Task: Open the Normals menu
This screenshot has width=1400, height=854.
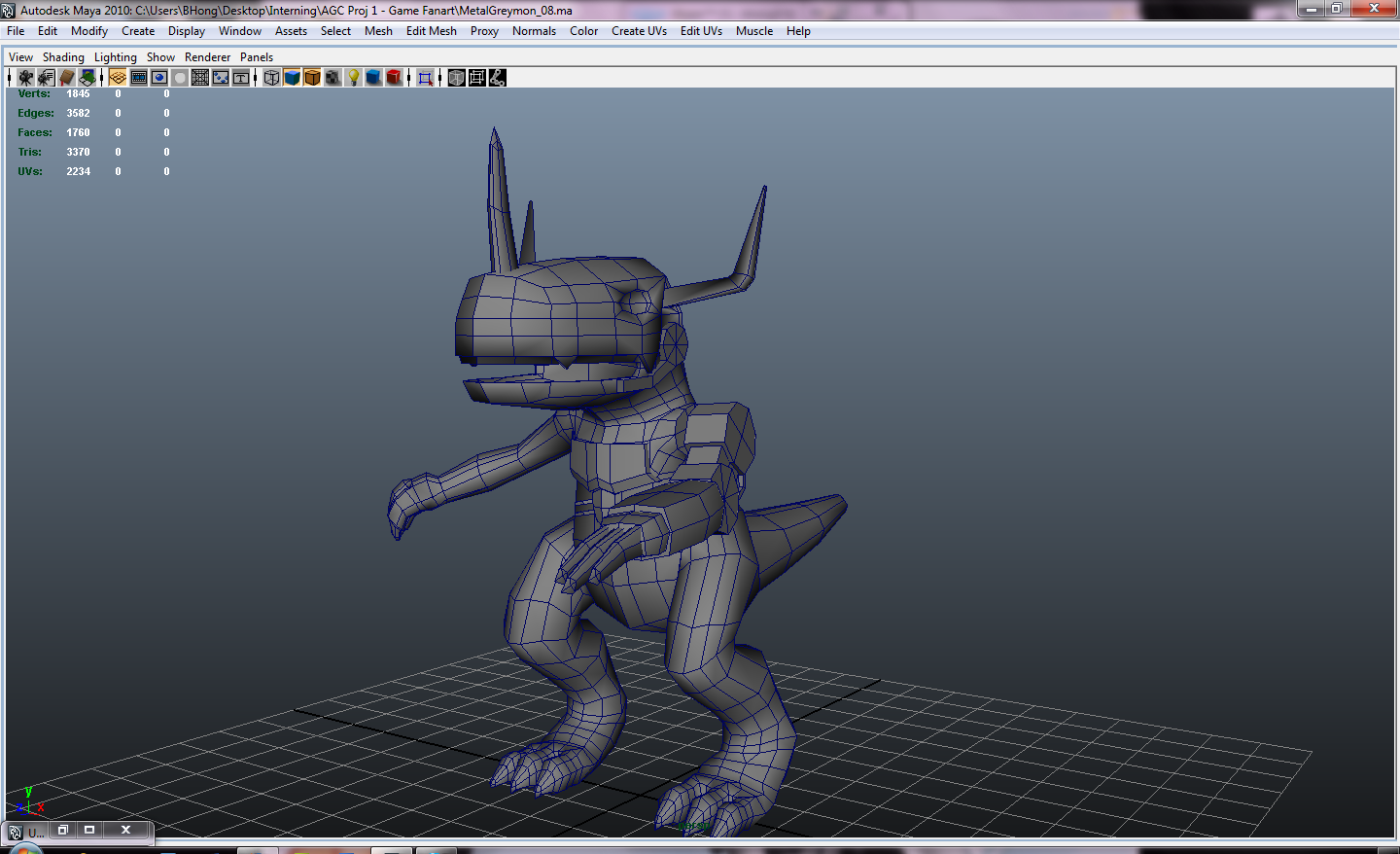Action: pyautogui.click(x=535, y=31)
